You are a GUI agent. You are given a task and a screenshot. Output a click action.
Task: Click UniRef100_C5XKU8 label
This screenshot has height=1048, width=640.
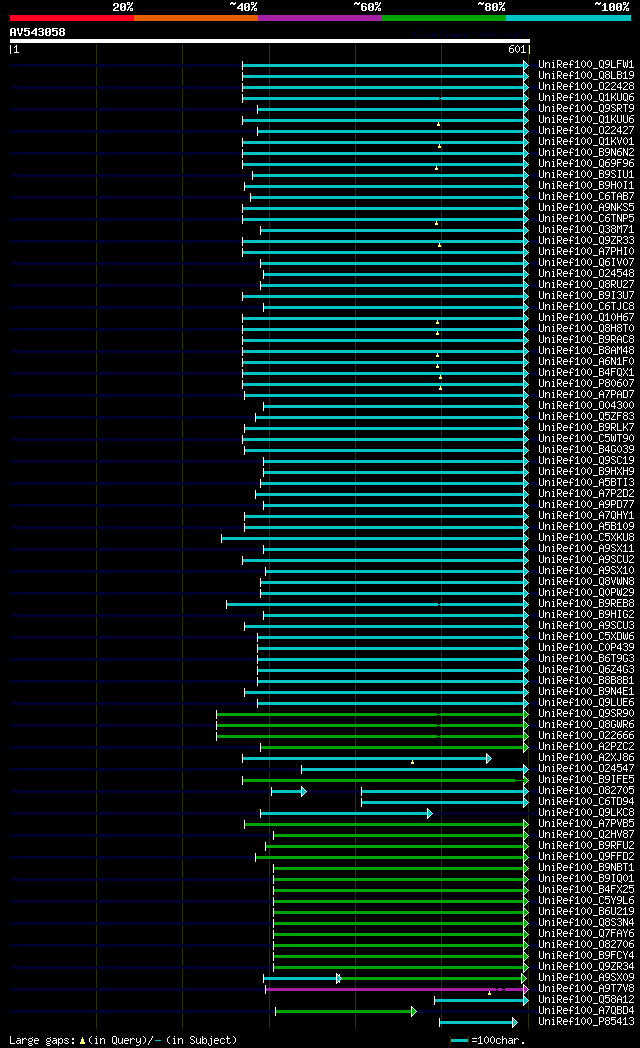coord(586,538)
